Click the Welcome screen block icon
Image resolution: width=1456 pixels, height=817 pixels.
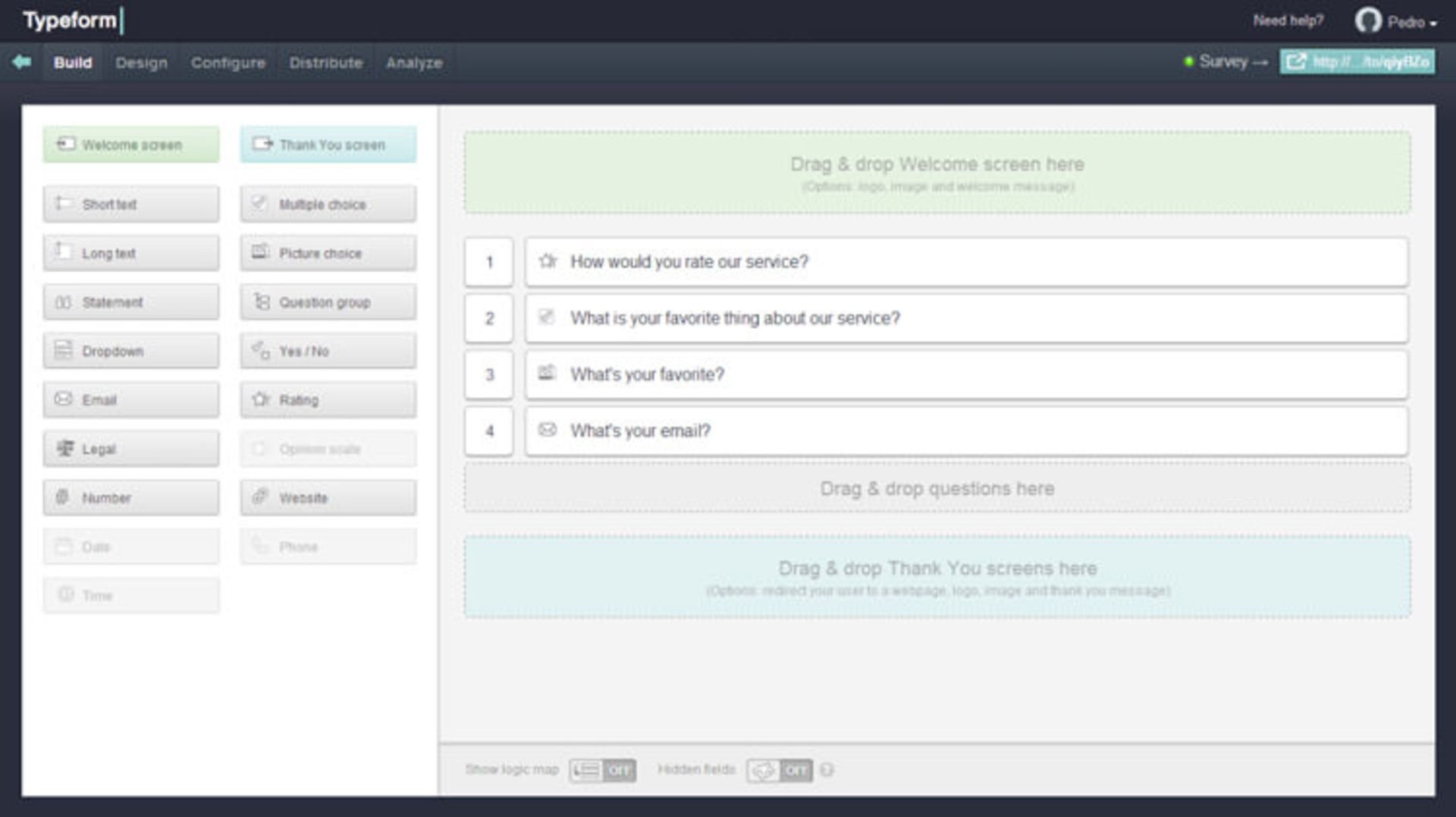point(66,144)
